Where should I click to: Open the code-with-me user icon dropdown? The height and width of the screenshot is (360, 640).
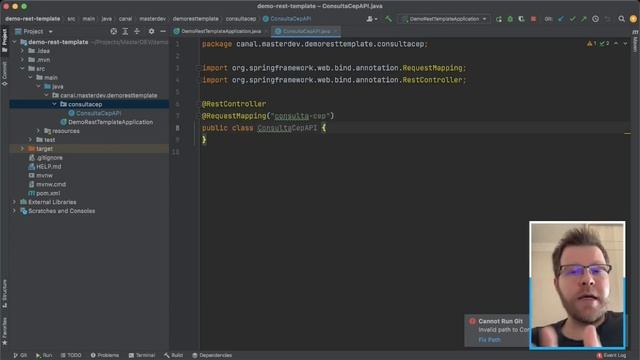tap(371, 19)
